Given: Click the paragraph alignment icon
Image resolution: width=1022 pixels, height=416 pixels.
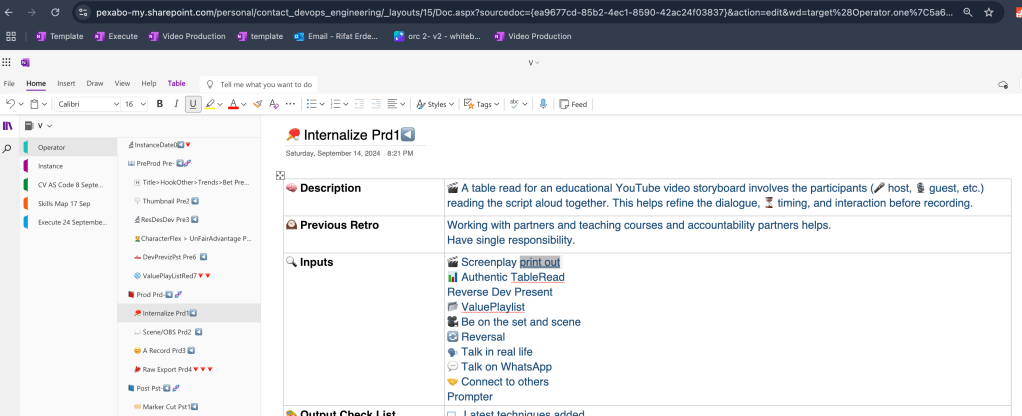Looking at the screenshot, I should click(392, 104).
